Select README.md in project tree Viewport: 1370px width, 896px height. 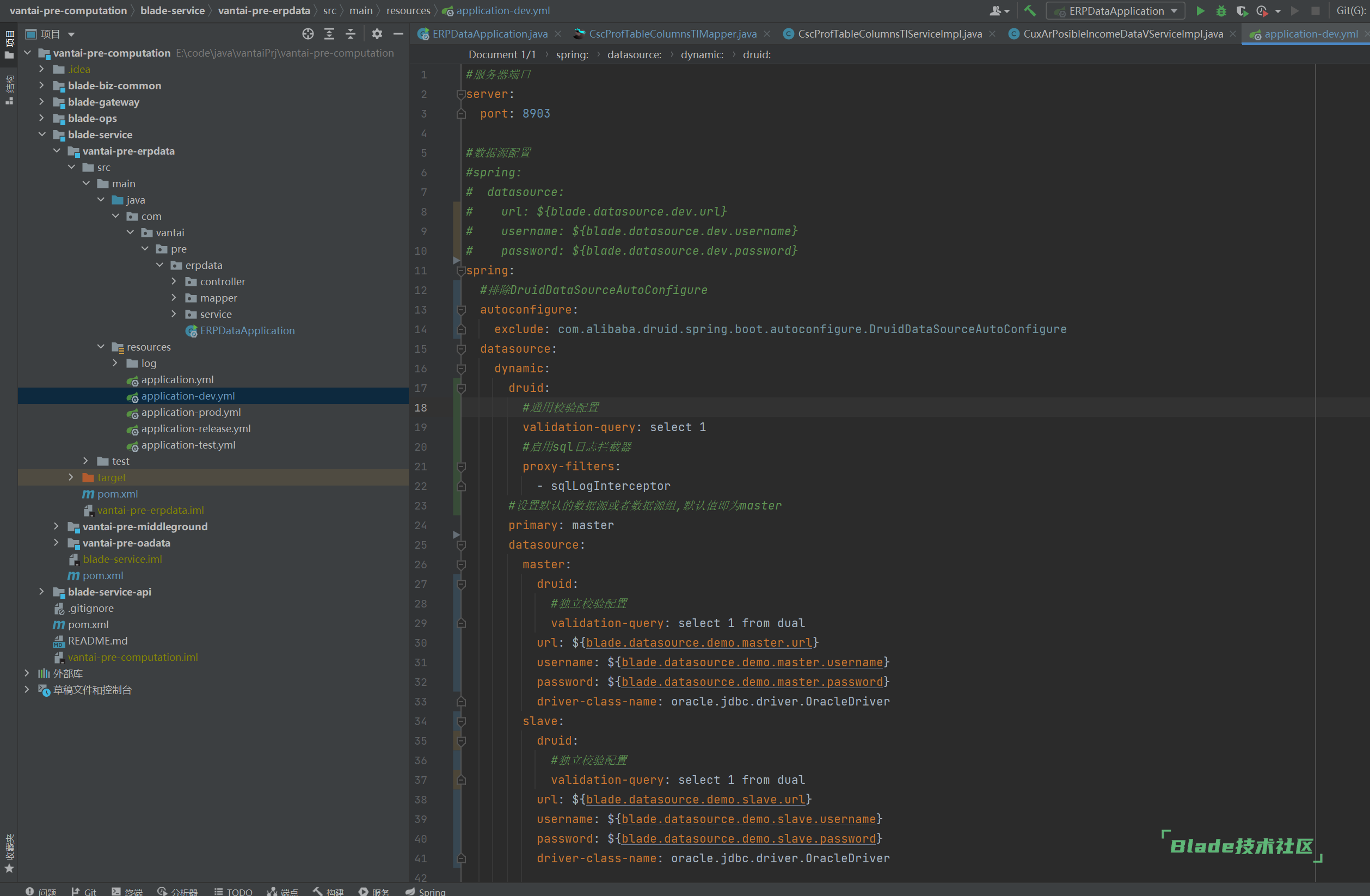pyautogui.click(x=97, y=640)
